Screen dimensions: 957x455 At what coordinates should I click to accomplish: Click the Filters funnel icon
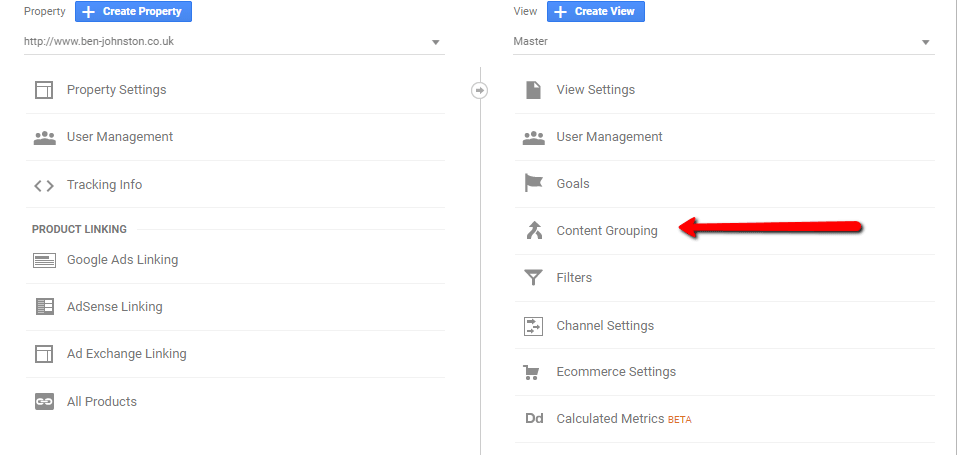point(533,278)
